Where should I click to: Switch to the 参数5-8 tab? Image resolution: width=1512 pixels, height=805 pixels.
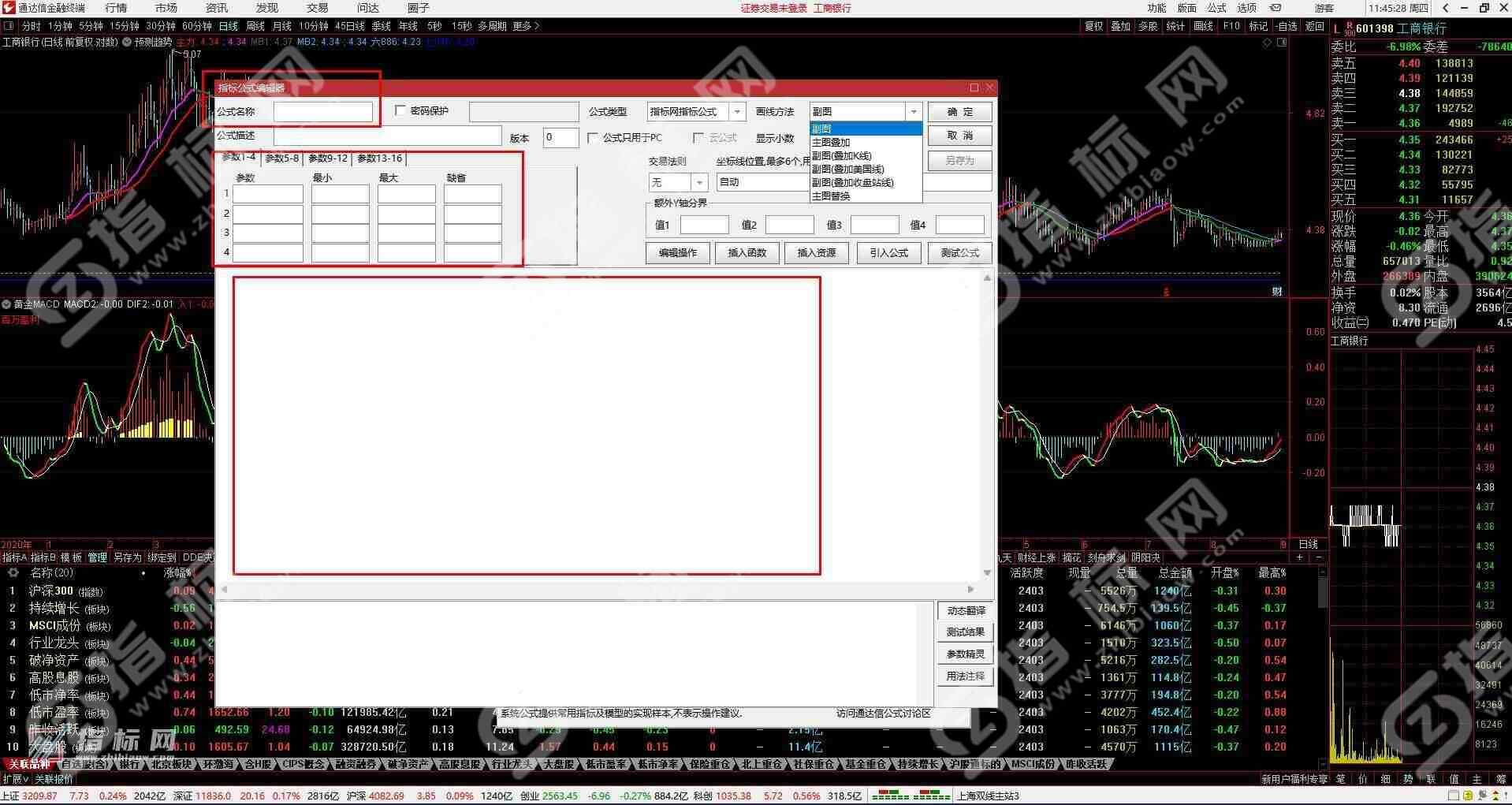(281, 158)
